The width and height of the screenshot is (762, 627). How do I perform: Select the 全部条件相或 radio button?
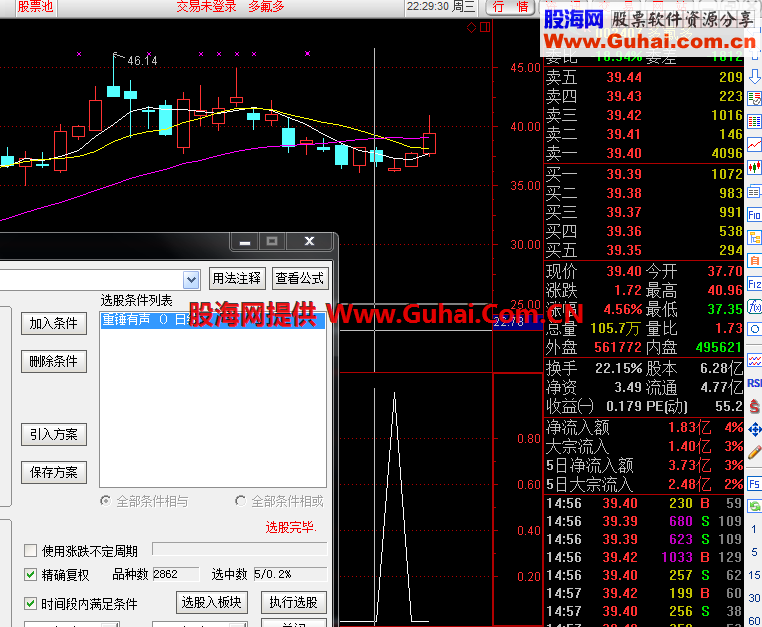pyautogui.click(x=241, y=501)
